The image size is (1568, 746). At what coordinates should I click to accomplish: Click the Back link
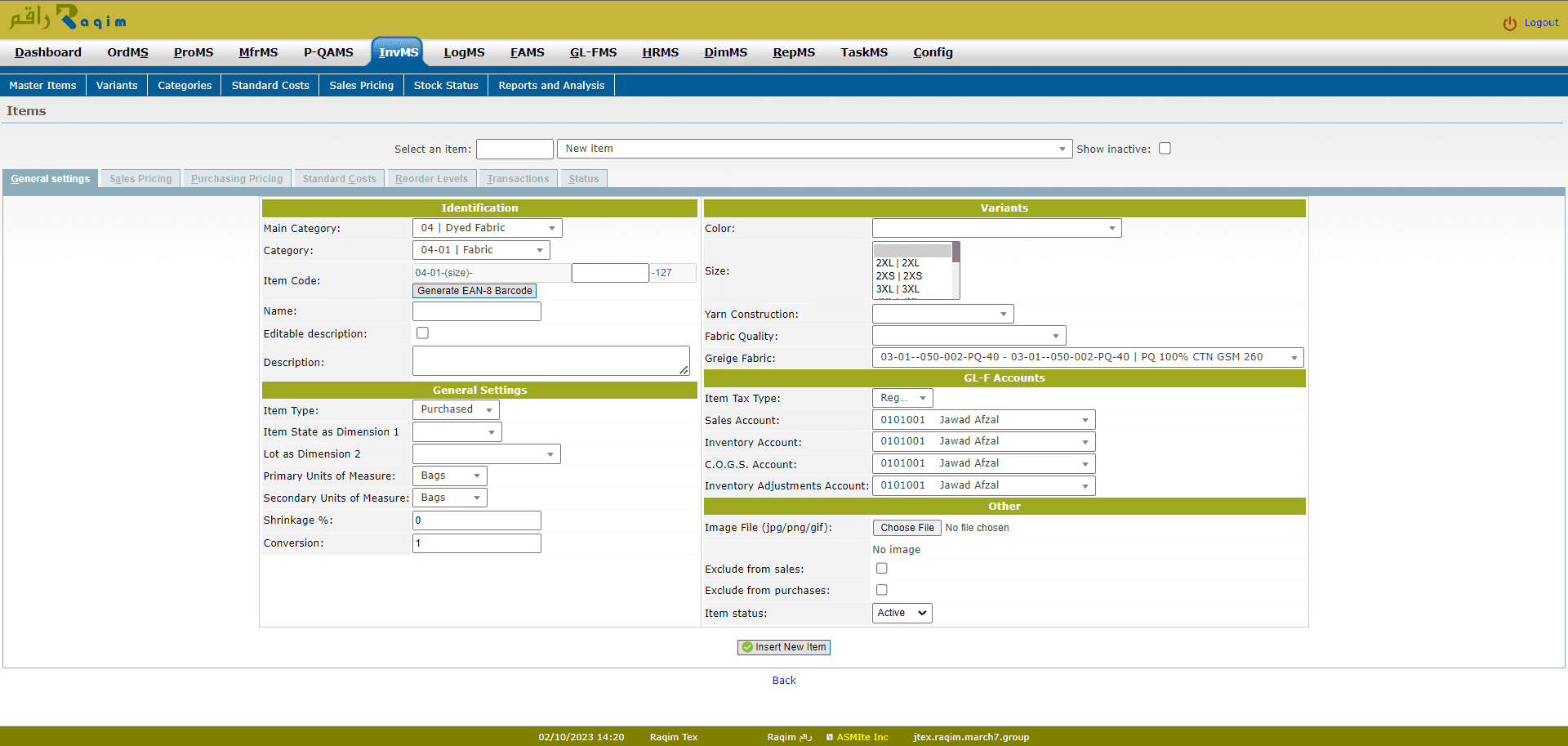coord(784,681)
